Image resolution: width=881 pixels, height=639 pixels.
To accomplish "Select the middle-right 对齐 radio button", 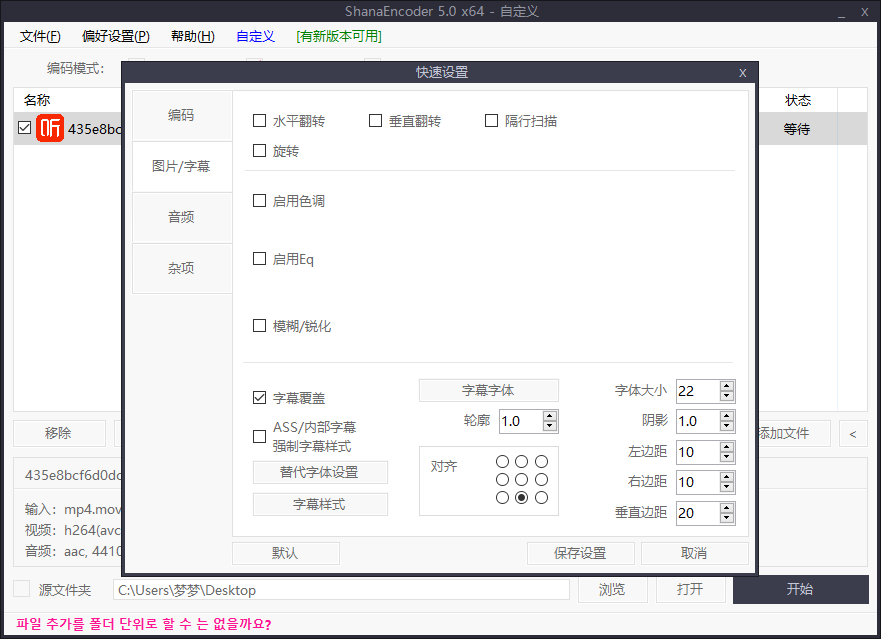I will click(x=541, y=479).
